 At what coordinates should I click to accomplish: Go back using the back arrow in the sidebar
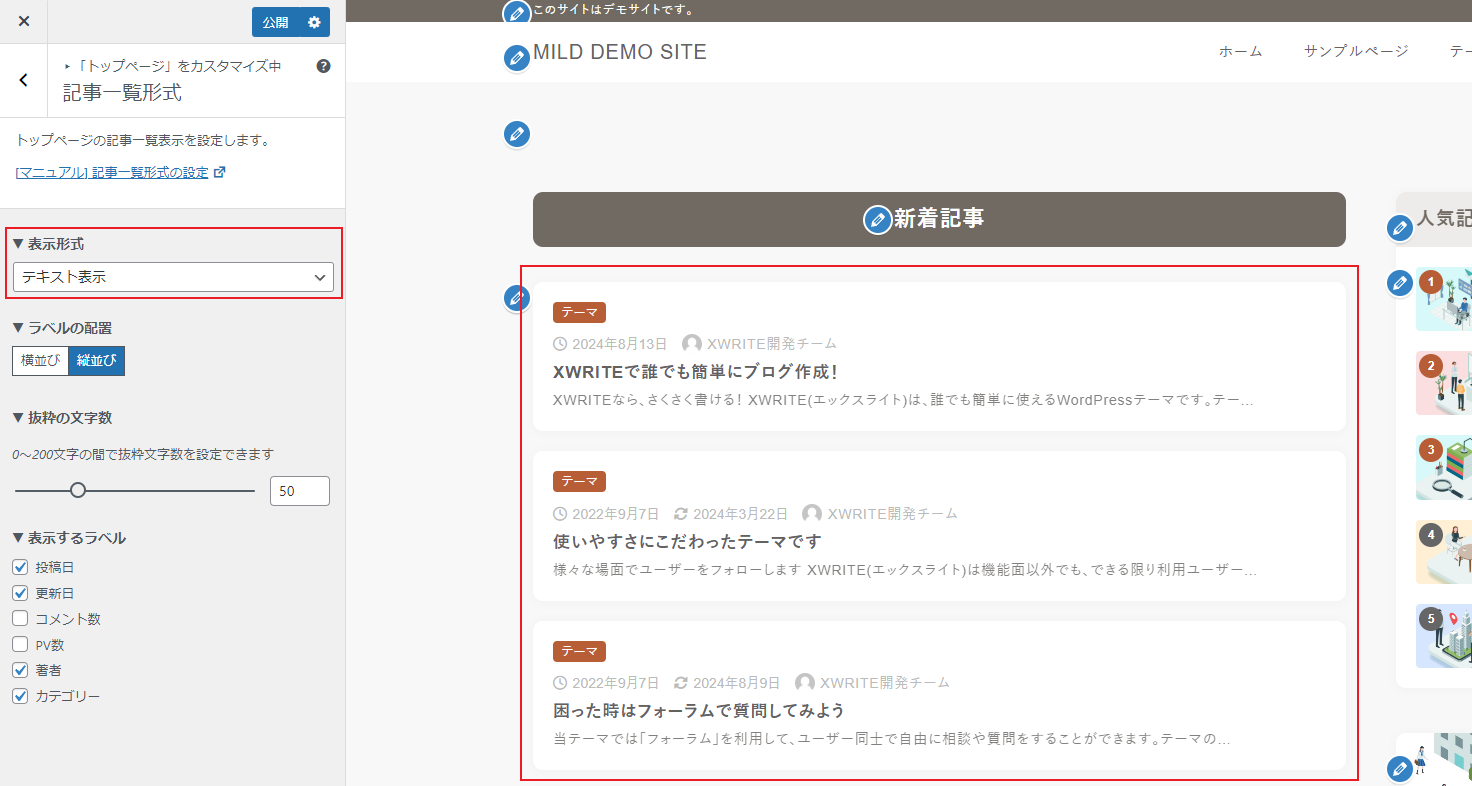22,80
